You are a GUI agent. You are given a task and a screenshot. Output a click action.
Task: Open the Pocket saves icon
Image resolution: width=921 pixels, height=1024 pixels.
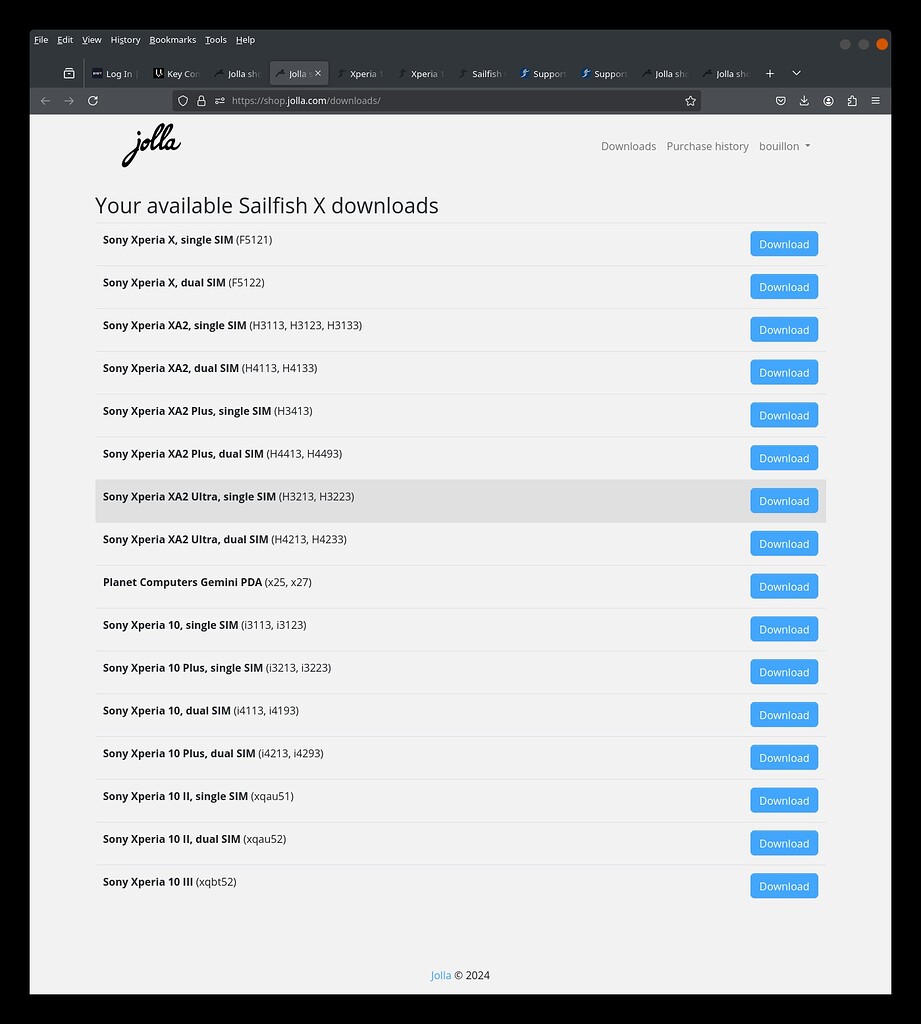pos(781,100)
